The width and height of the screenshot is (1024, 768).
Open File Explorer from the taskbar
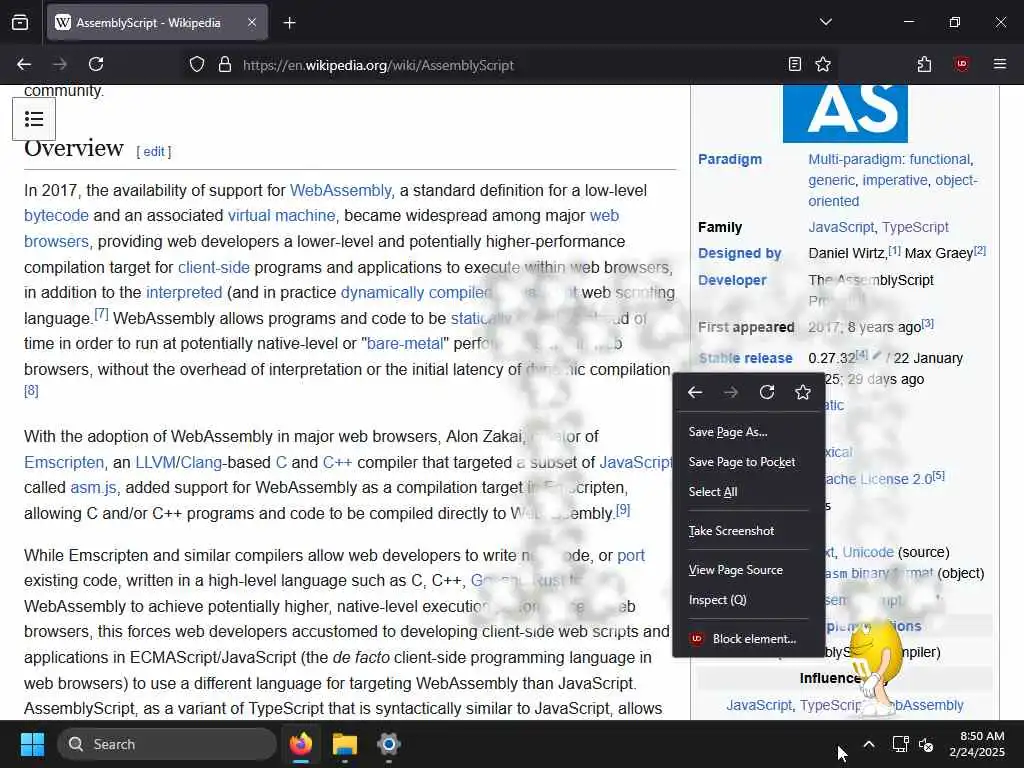pyautogui.click(x=345, y=744)
